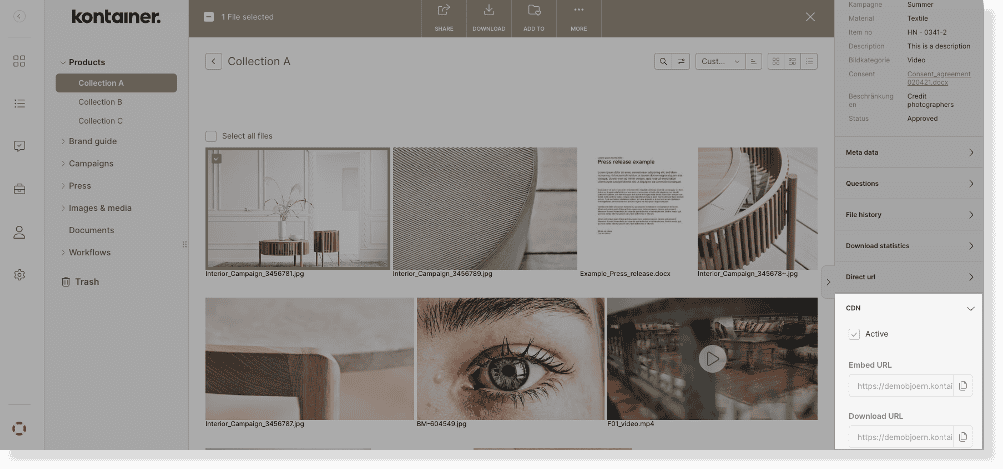
Task: Select Collection C in the tree
Action: pos(100,121)
